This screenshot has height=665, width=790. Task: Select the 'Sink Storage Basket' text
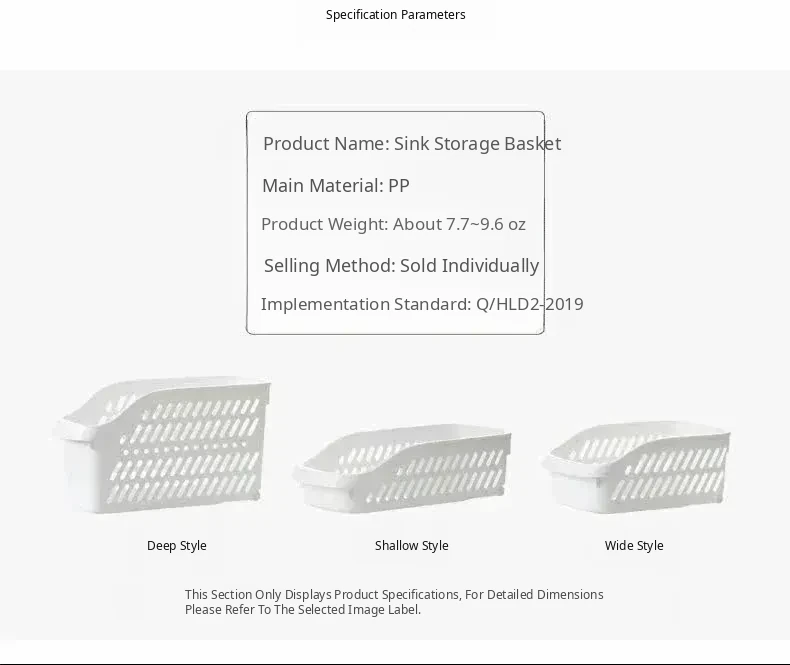coord(477,144)
